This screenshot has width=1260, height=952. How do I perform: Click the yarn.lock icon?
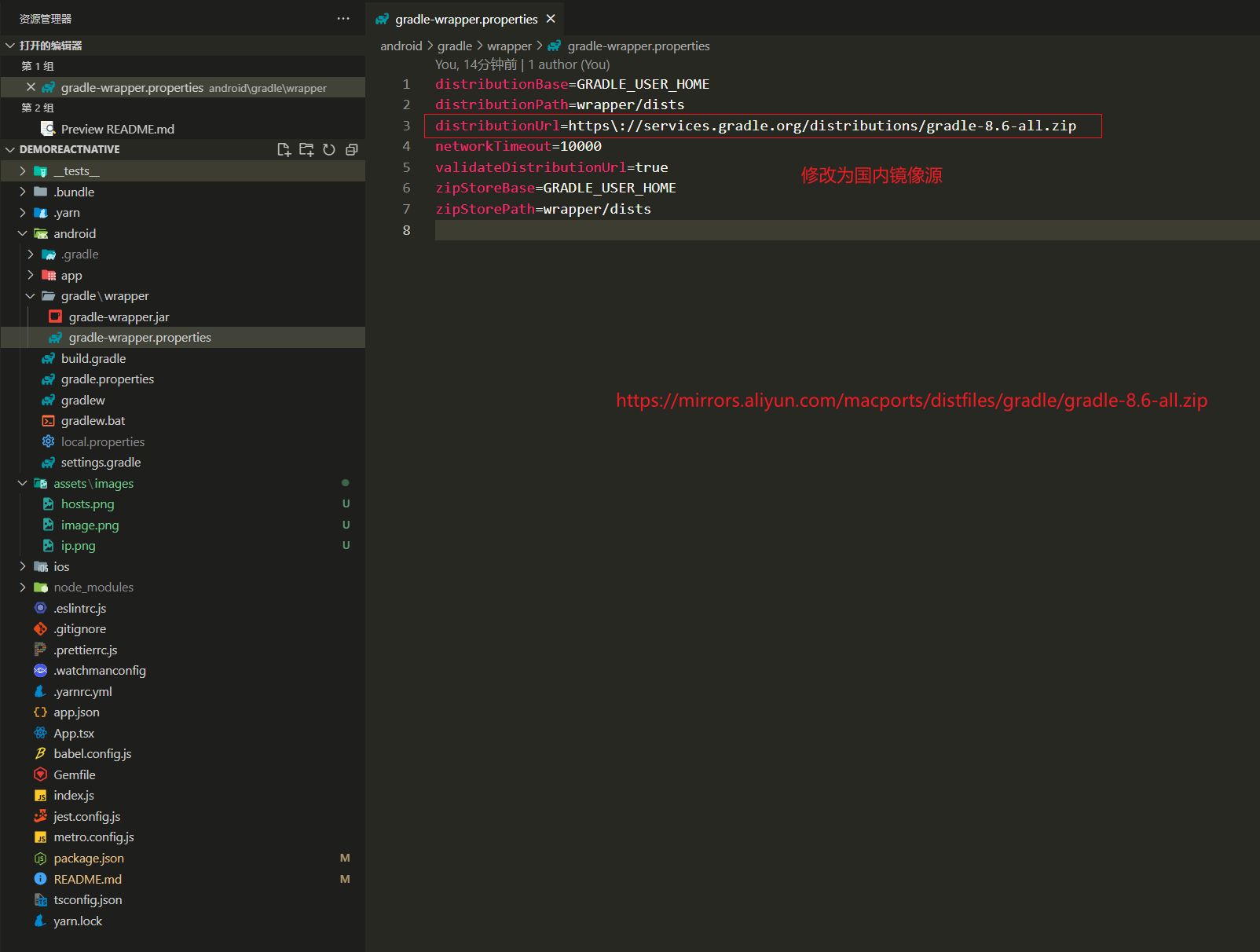tap(41, 921)
